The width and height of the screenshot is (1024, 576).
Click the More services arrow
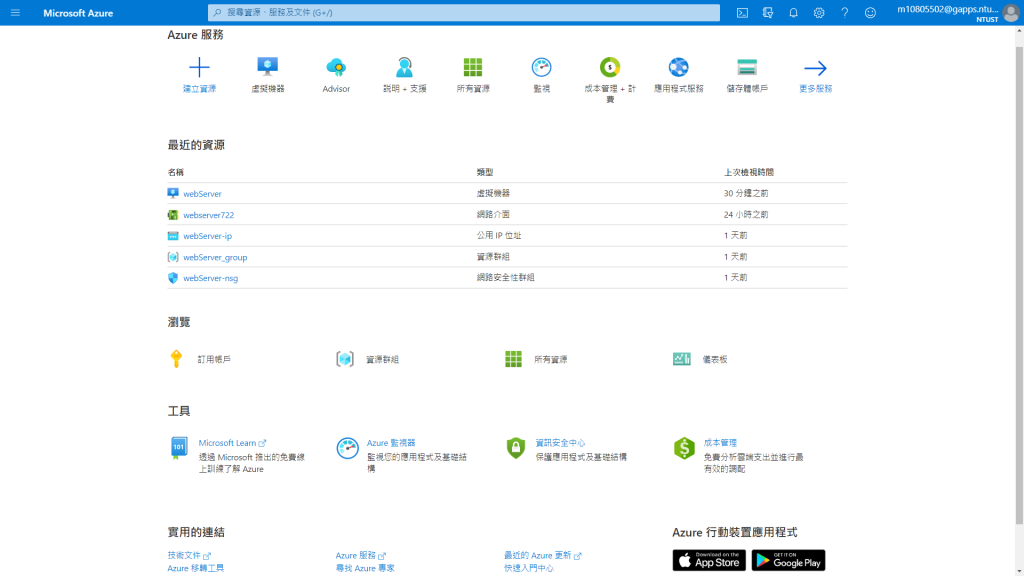pos(815,68)
